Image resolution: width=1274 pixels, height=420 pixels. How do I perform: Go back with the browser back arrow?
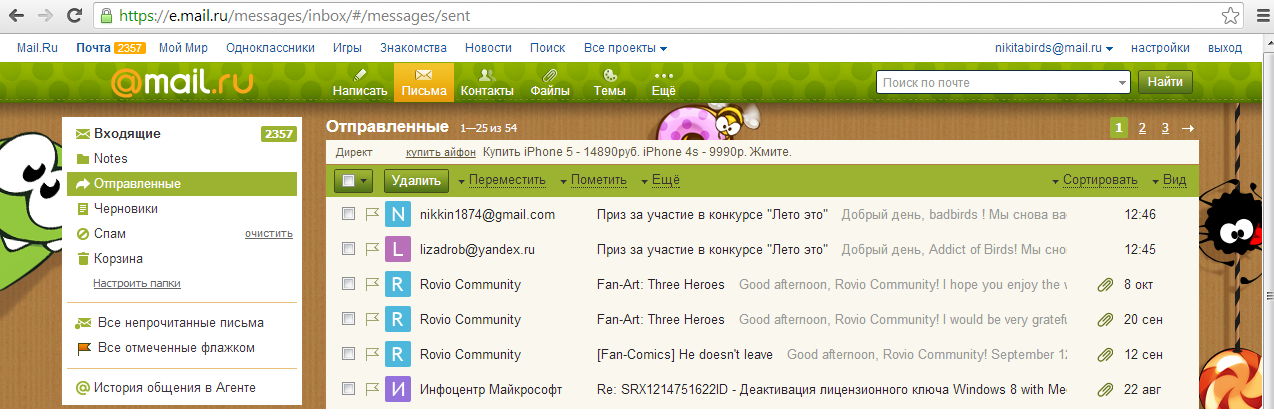(18, 16)
